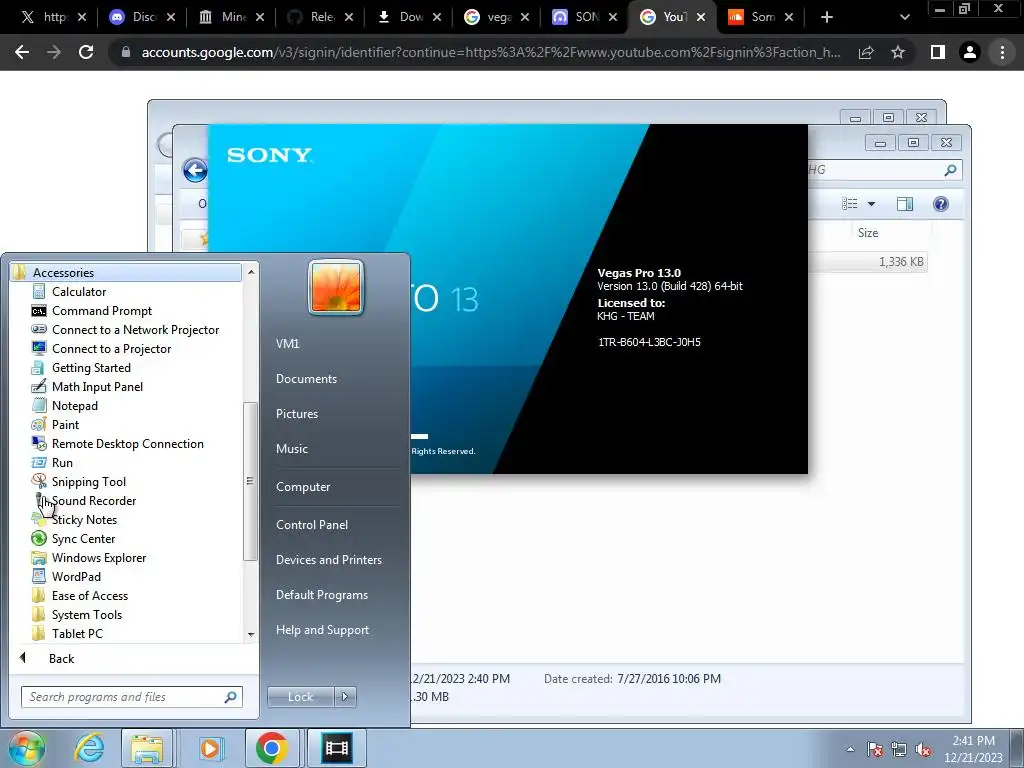Screen dimensions: 1024x768
Task: Toggle the Explorer preview pane icon
Action: (904, 204)
